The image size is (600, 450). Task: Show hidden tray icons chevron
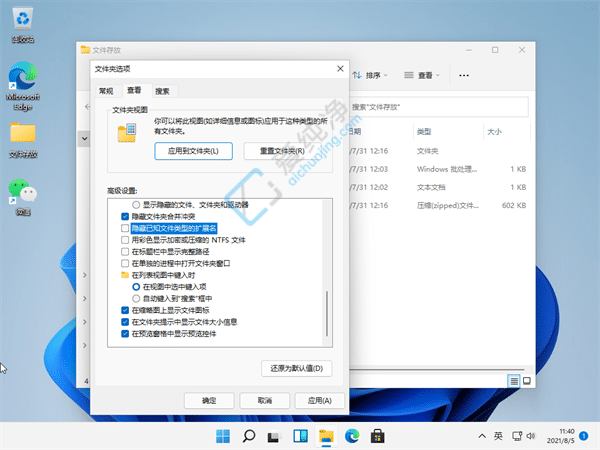point(482,436)
